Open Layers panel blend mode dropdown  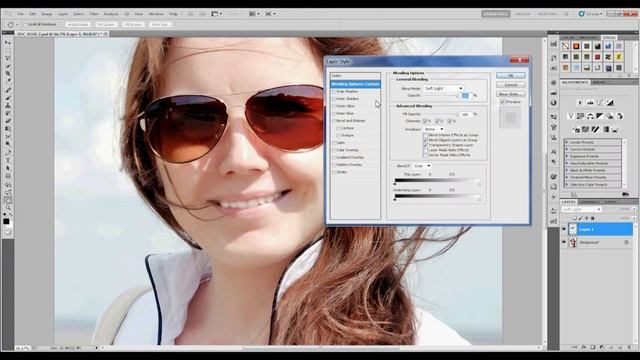(581, 209)
